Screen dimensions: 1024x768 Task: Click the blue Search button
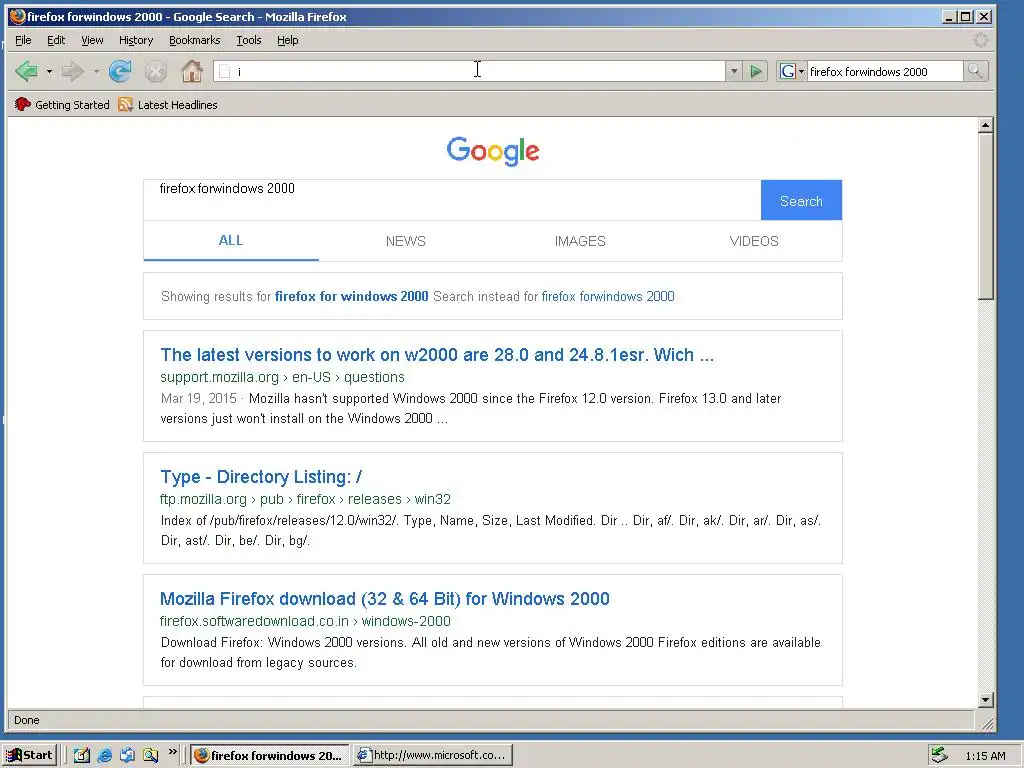[x=801, y=200]
